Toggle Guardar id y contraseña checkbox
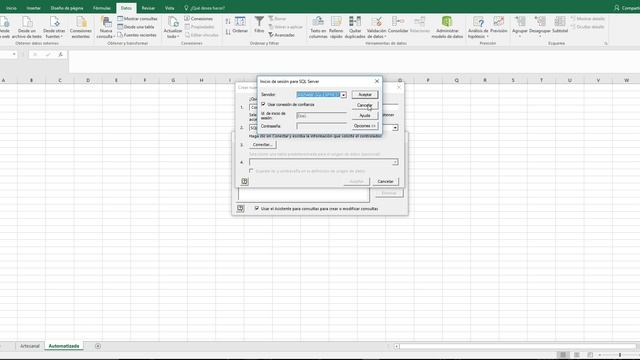 251,171
